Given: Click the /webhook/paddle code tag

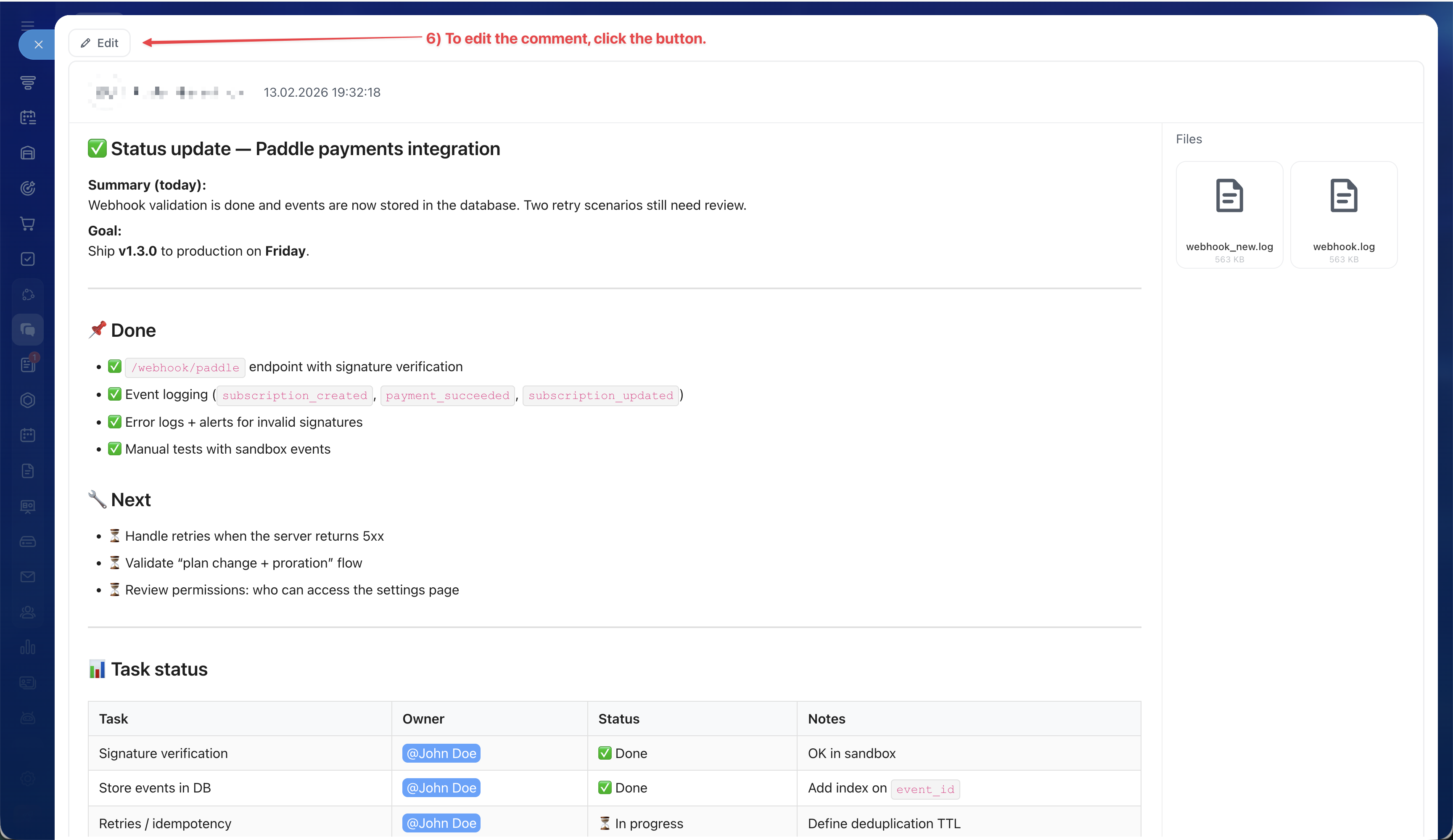Looking at the screenshot, I should pyautogui.click(x=185, y=367).
